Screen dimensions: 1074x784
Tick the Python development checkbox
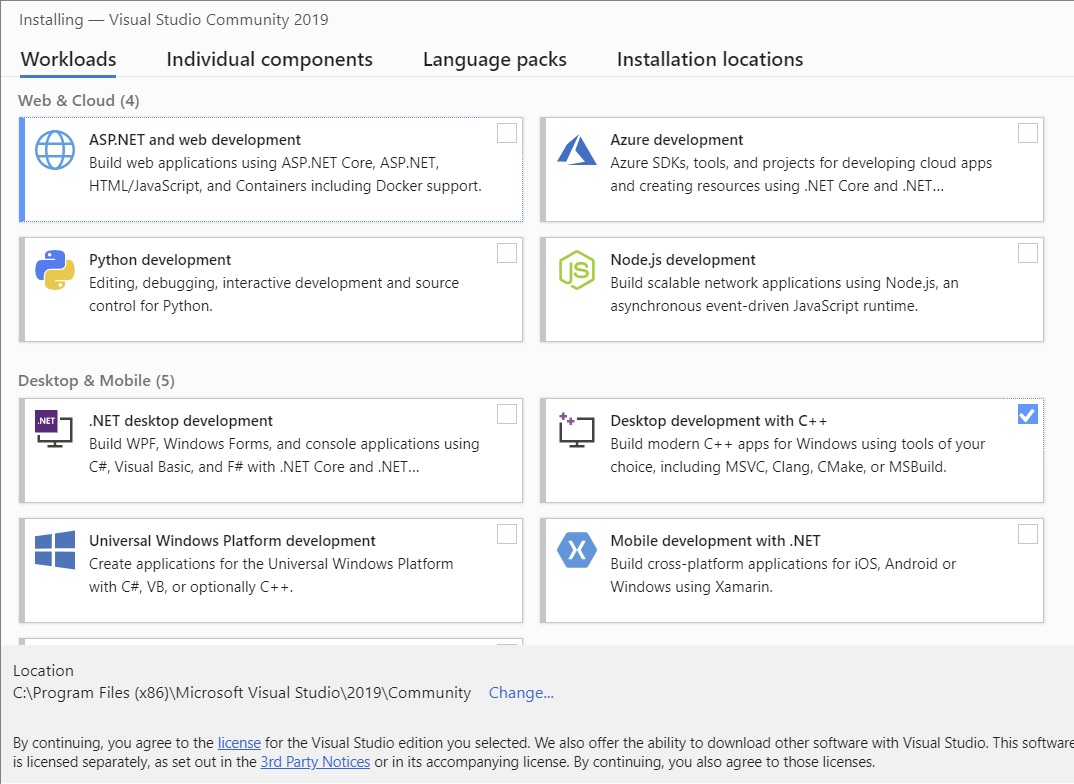507,253
